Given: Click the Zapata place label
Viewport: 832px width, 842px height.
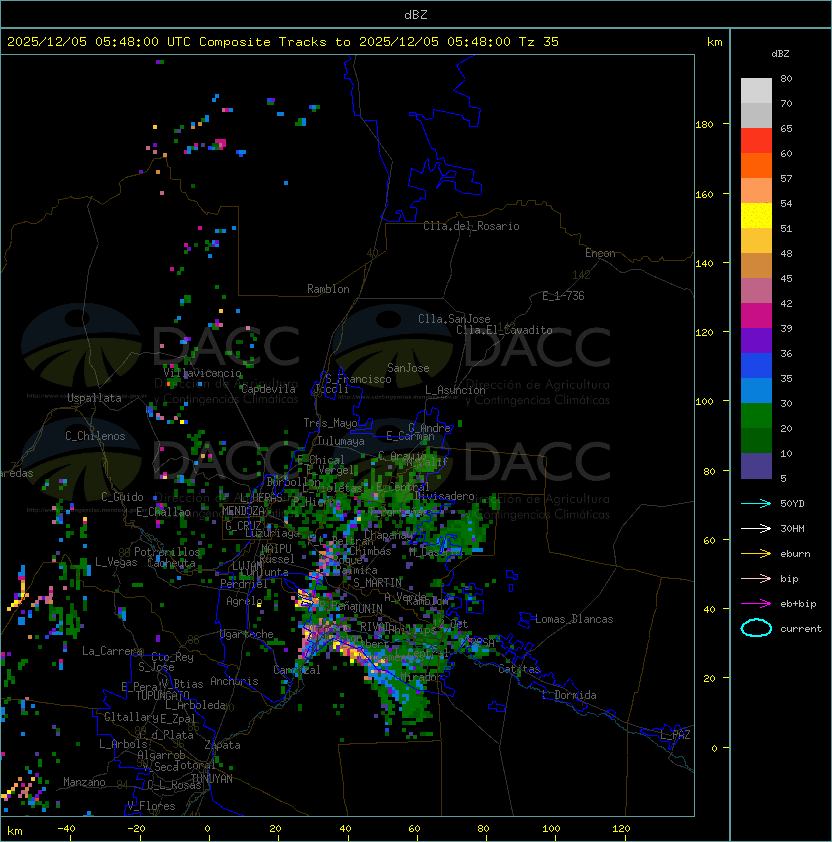Looking at the screenshot, I should [x=222, y=745].
